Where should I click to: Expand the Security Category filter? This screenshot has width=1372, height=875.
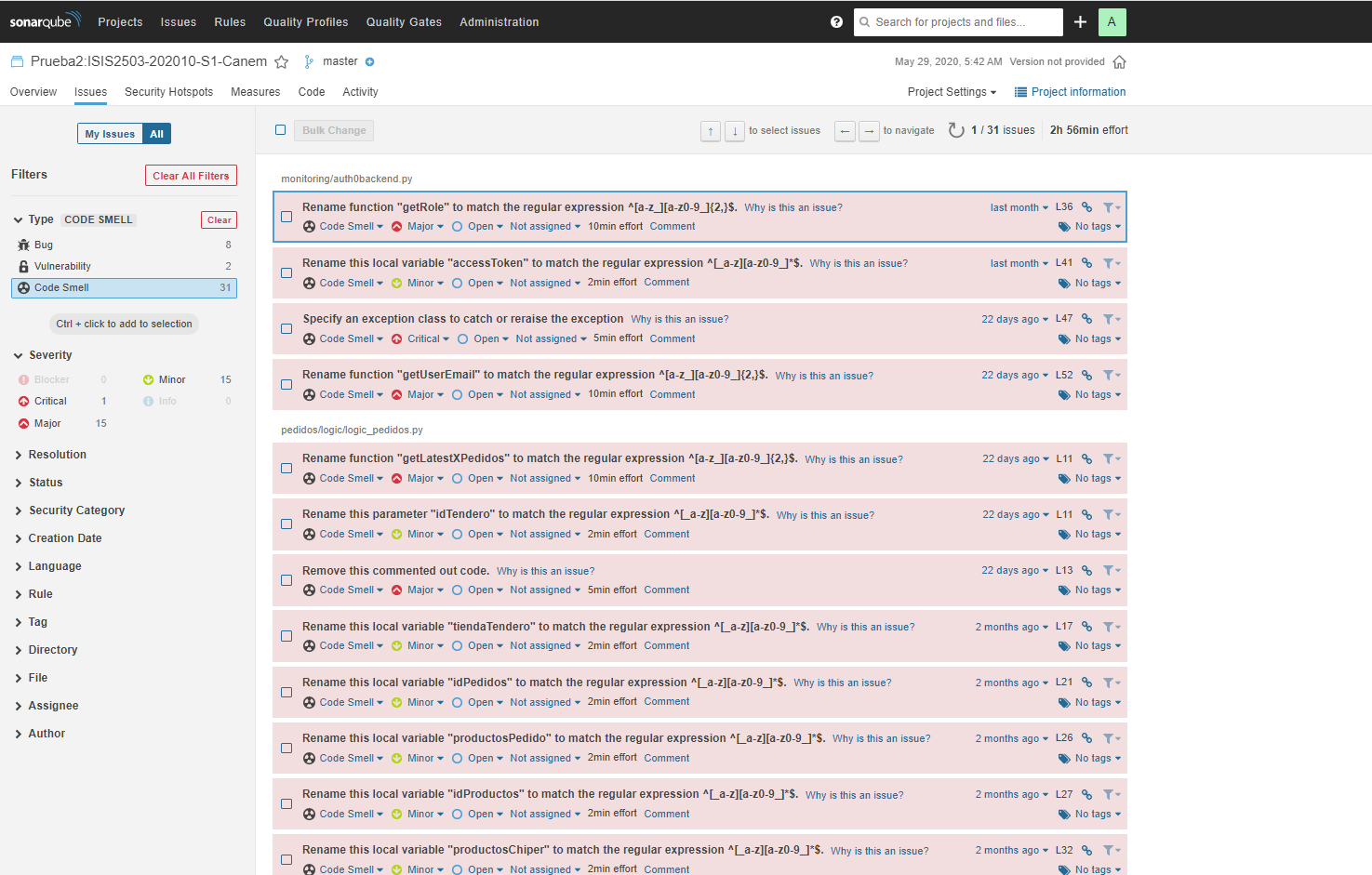[x=76, y=510]
